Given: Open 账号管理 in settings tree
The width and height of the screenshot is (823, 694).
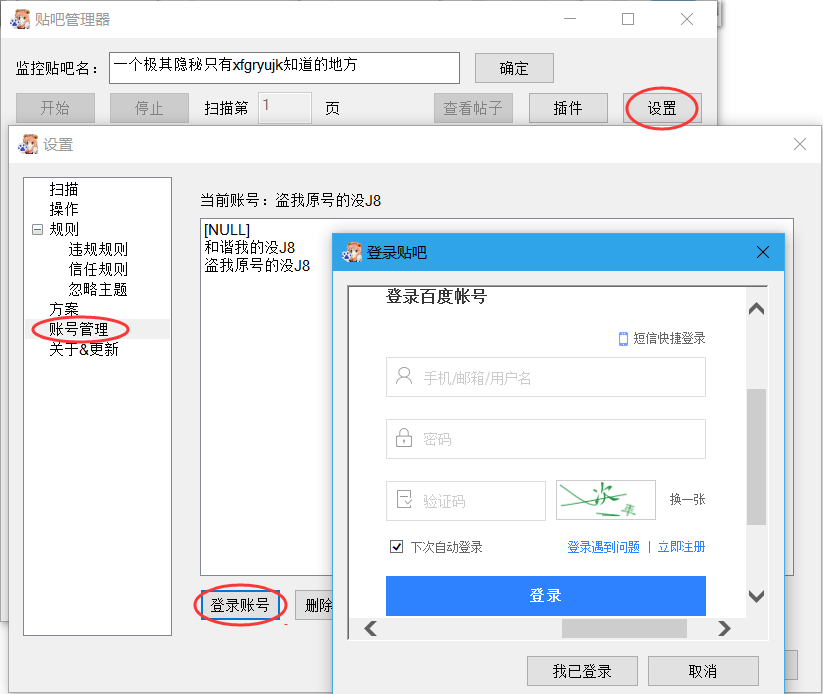Looking at the screenshot, I should 79,329.
